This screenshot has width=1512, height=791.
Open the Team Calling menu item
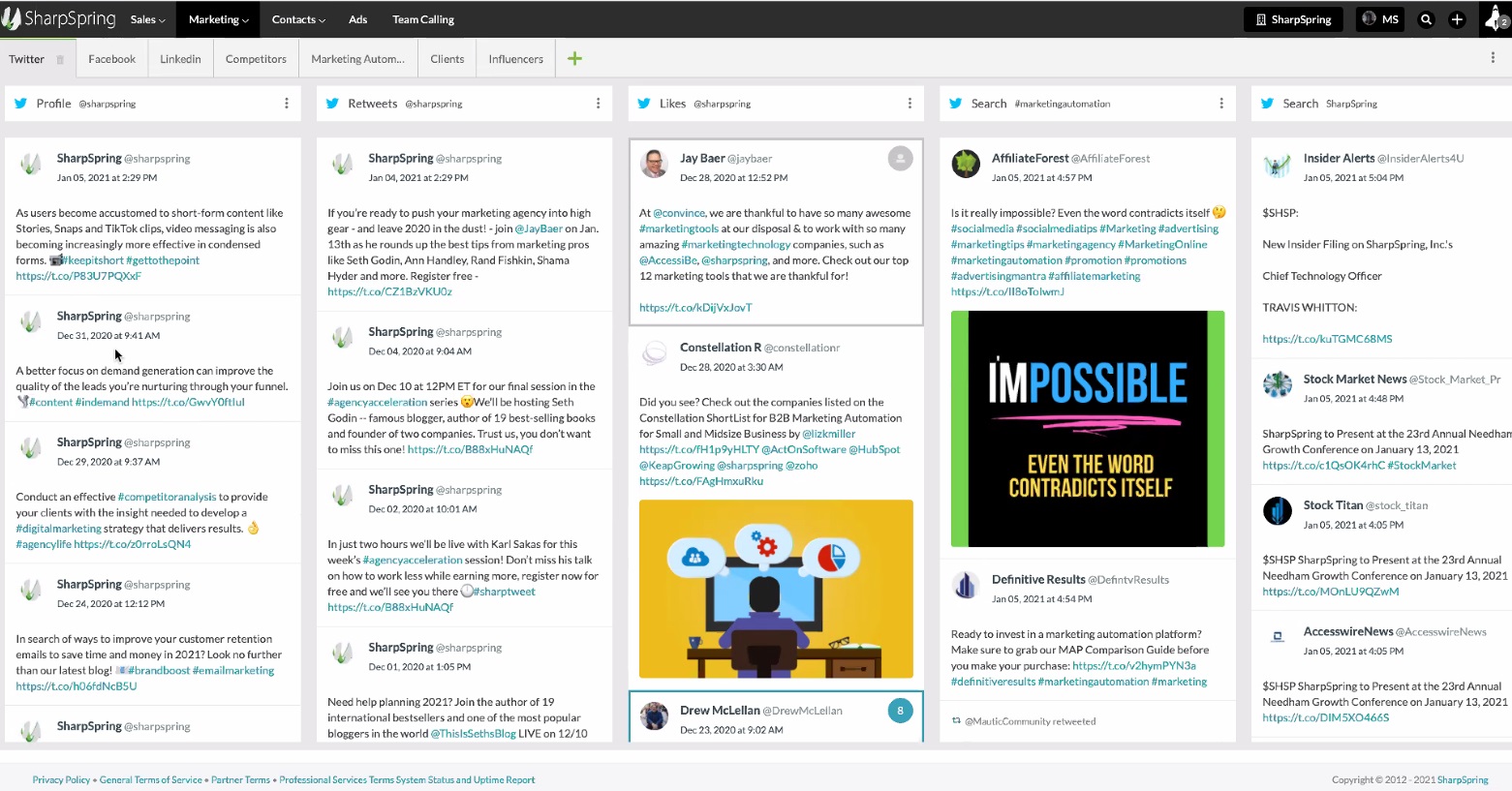tap(422, 19)
